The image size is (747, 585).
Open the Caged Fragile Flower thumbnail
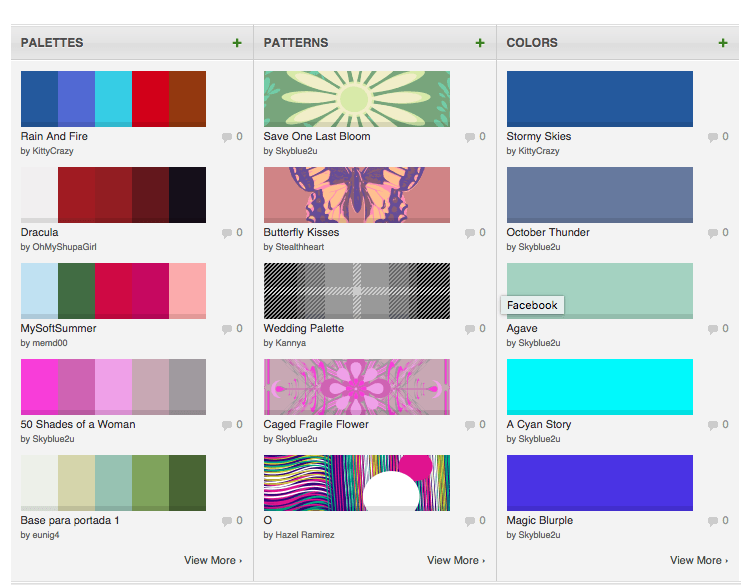[357, 387]
